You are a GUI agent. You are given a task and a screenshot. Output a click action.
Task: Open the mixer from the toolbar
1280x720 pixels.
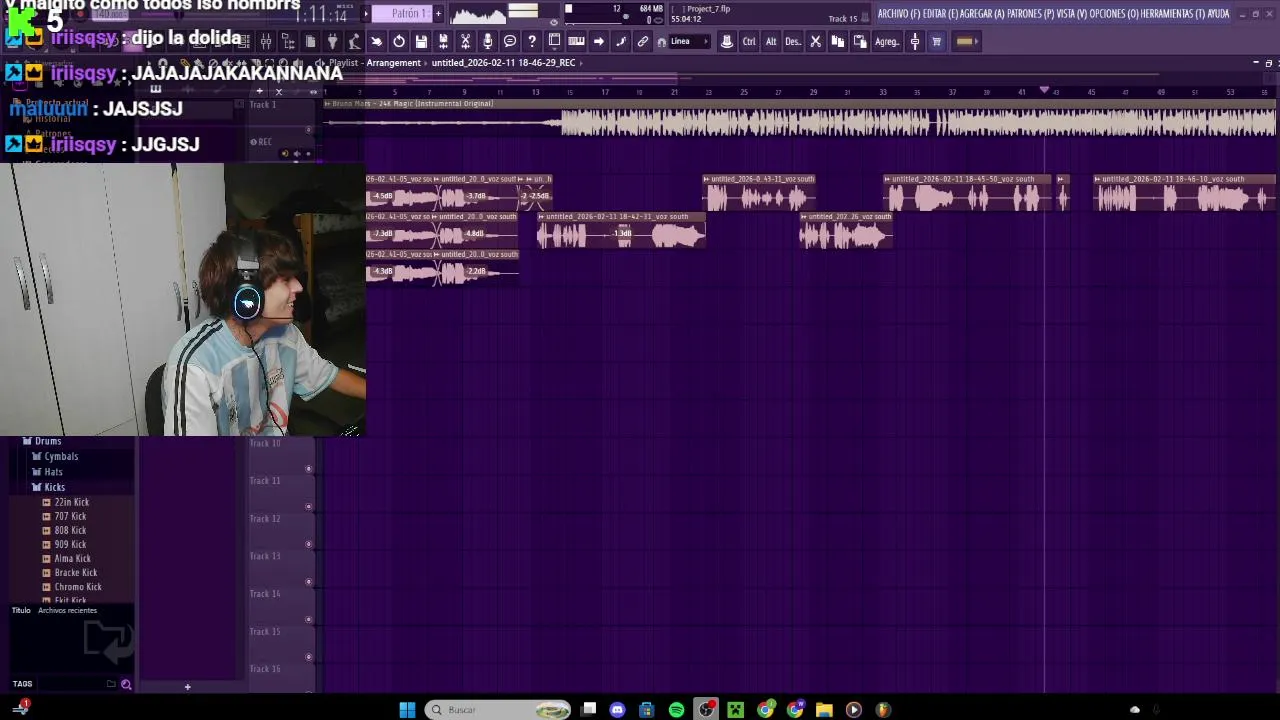point(266,41)
